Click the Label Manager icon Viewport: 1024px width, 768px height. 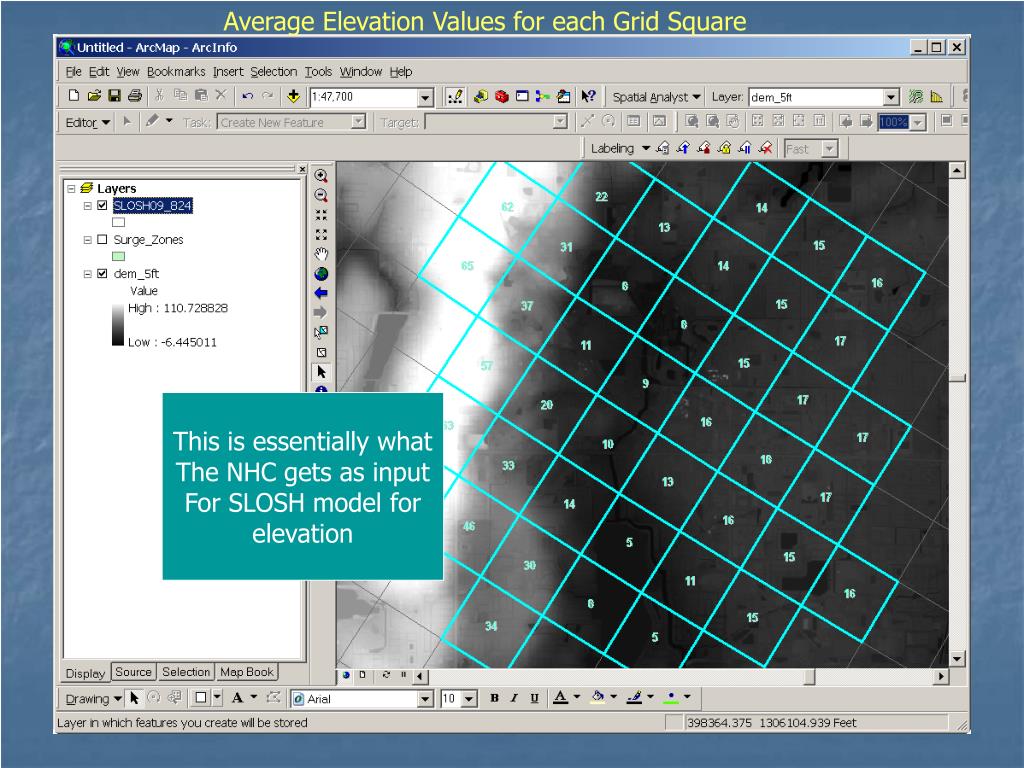[x=662, y=149]
